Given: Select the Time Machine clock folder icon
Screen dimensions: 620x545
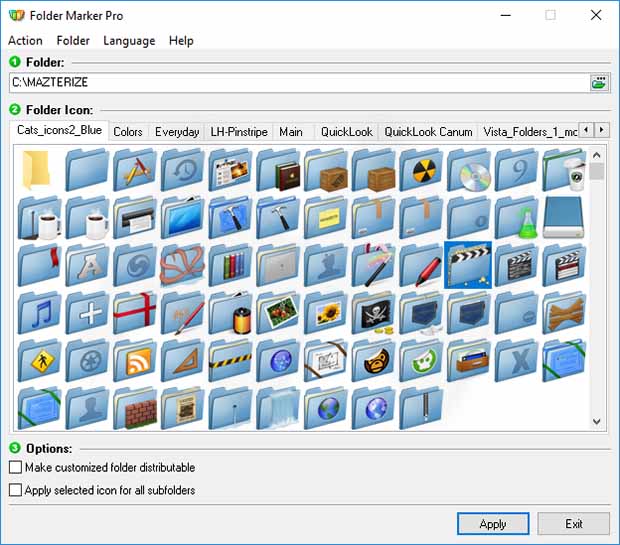Looking at the screenshot, I should click(181, 169).
